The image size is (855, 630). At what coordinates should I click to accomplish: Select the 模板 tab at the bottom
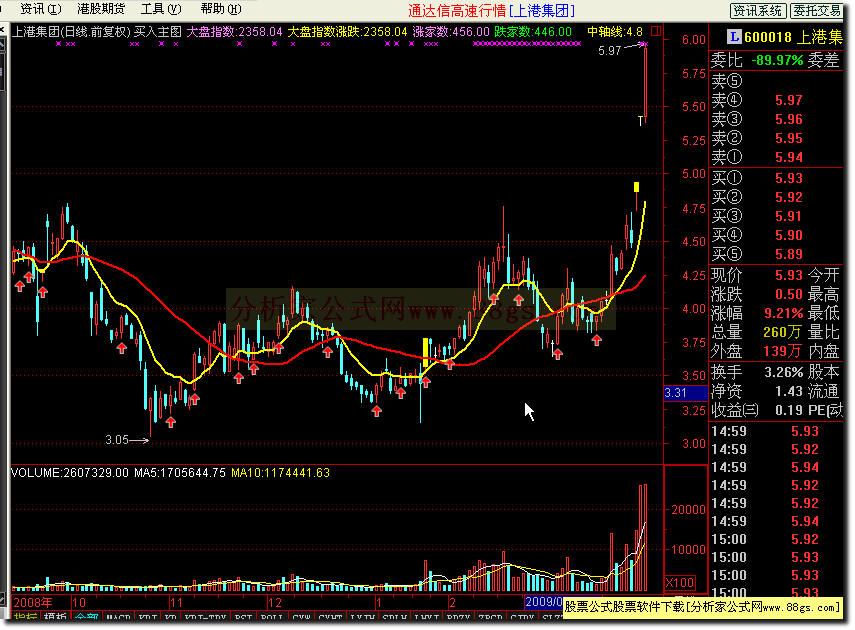pos(55,618)
